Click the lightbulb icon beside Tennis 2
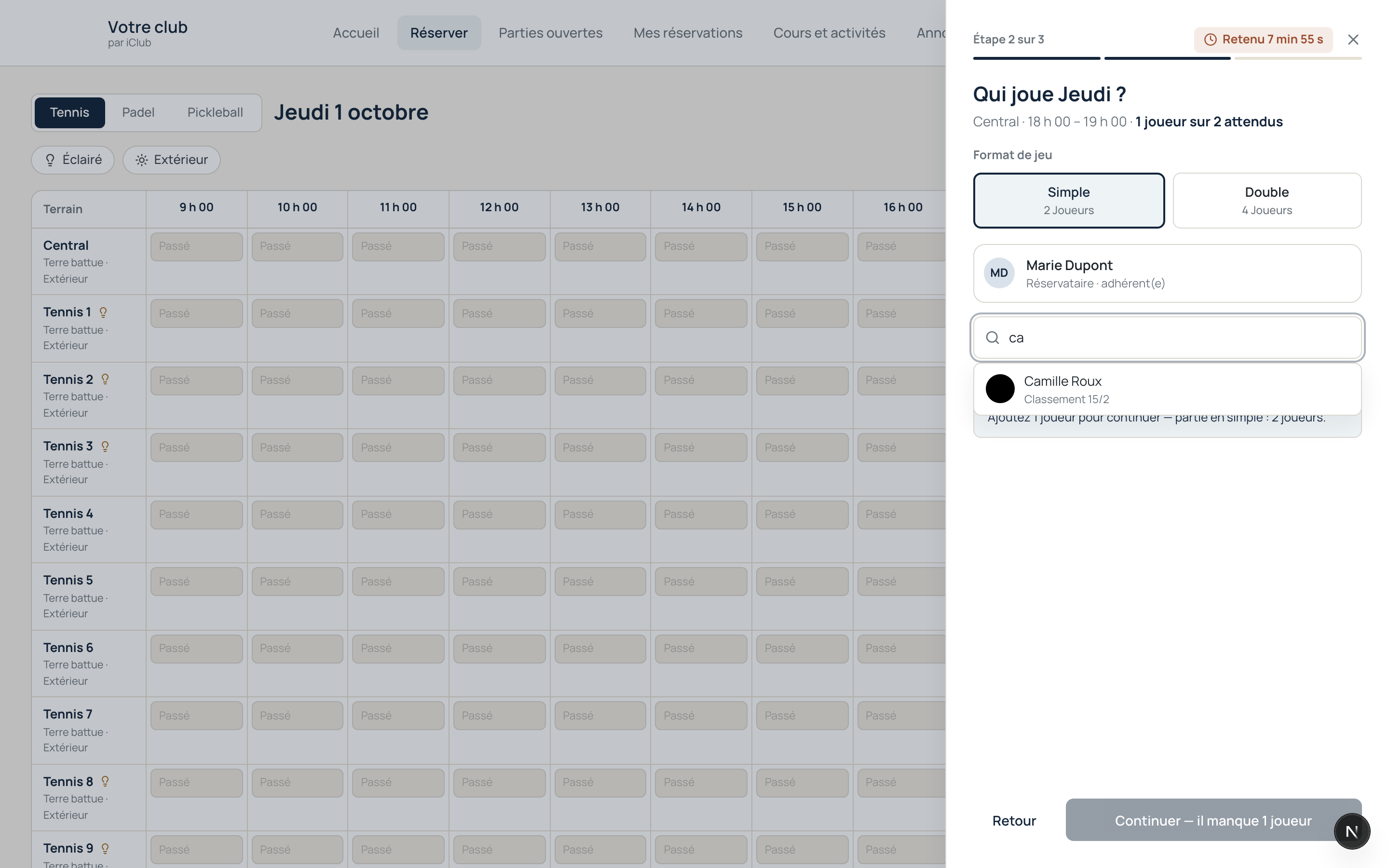The height and width of the screenshot is (868, 1389). (105, 380)
